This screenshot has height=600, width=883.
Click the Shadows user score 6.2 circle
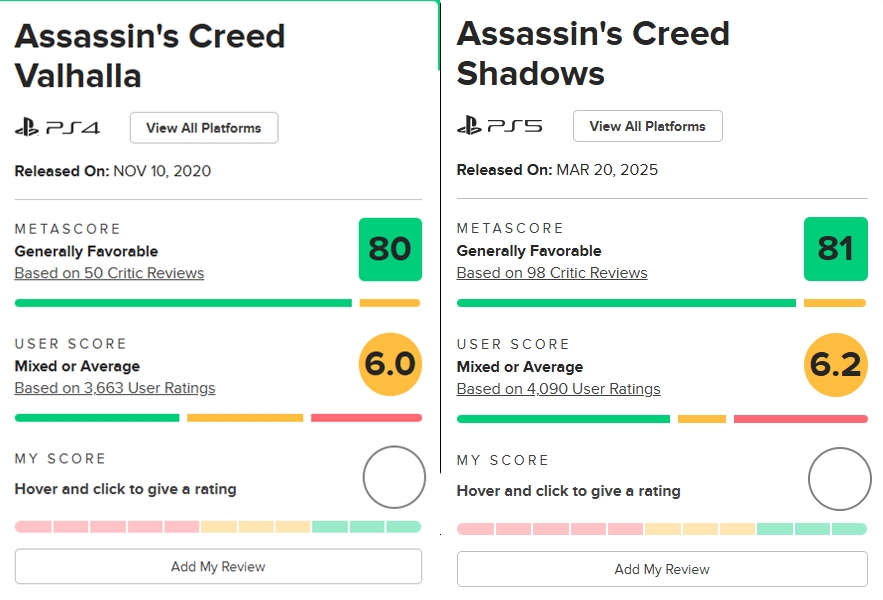tap(835, 365)
